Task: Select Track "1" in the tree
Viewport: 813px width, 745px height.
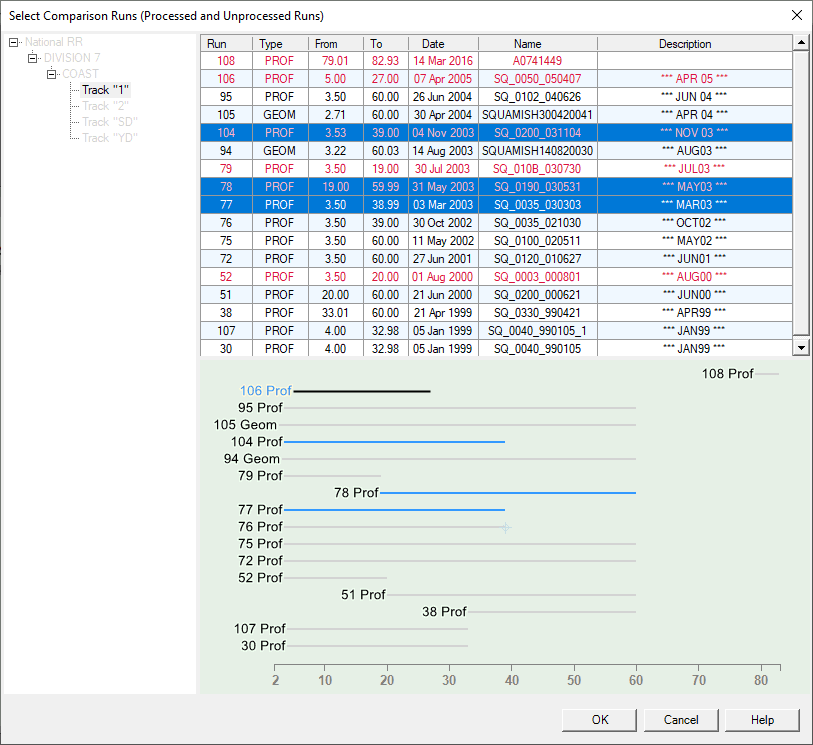Action: tap(105, 90)
